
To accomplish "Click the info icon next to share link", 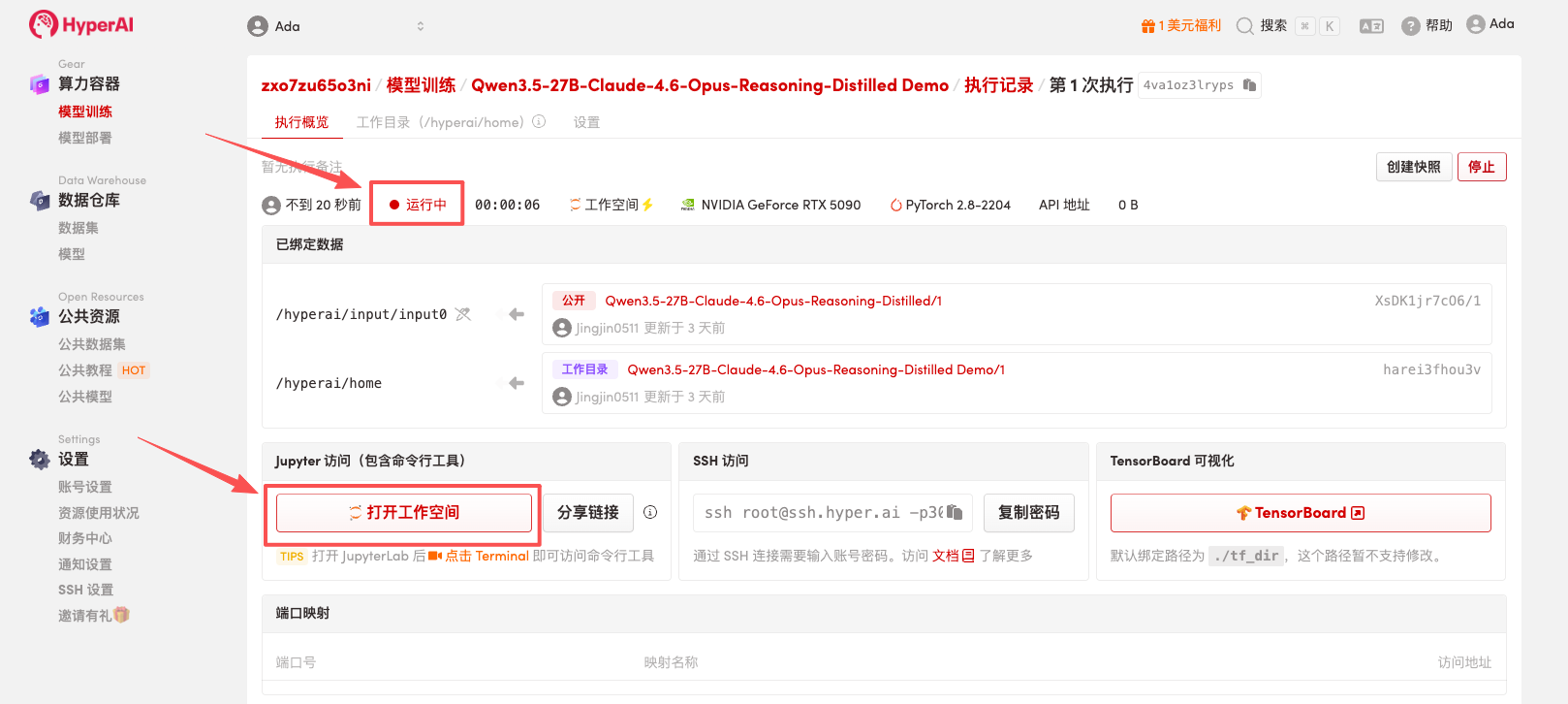I will tap(650, 512).
